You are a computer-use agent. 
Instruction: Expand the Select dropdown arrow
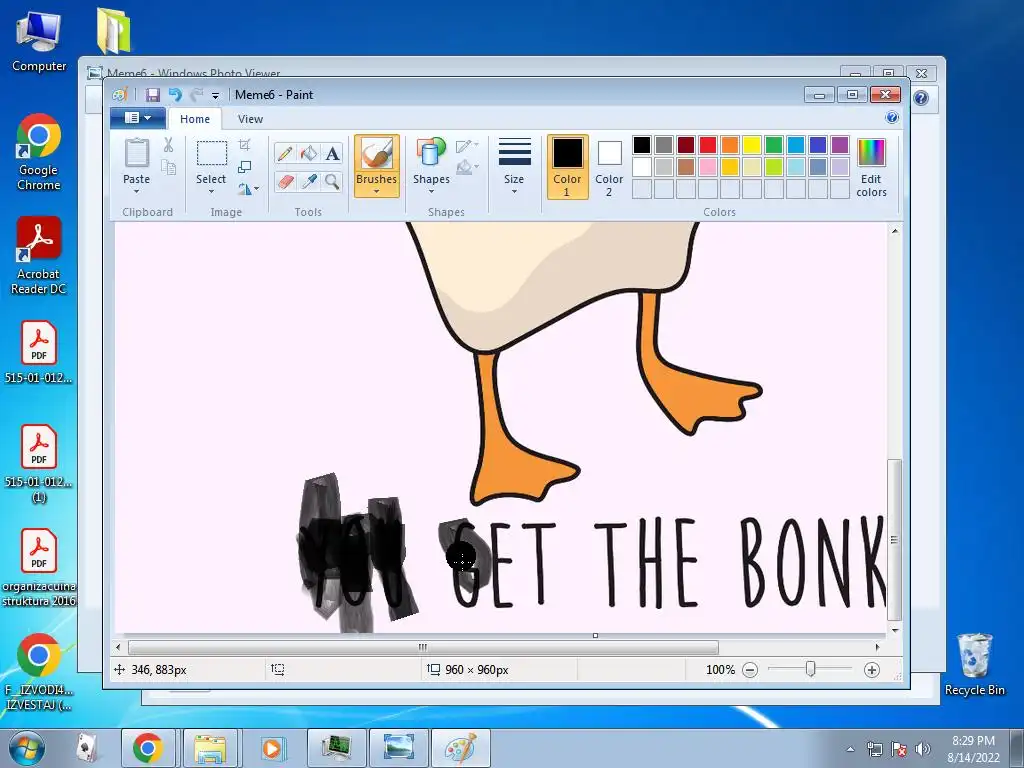212,191
